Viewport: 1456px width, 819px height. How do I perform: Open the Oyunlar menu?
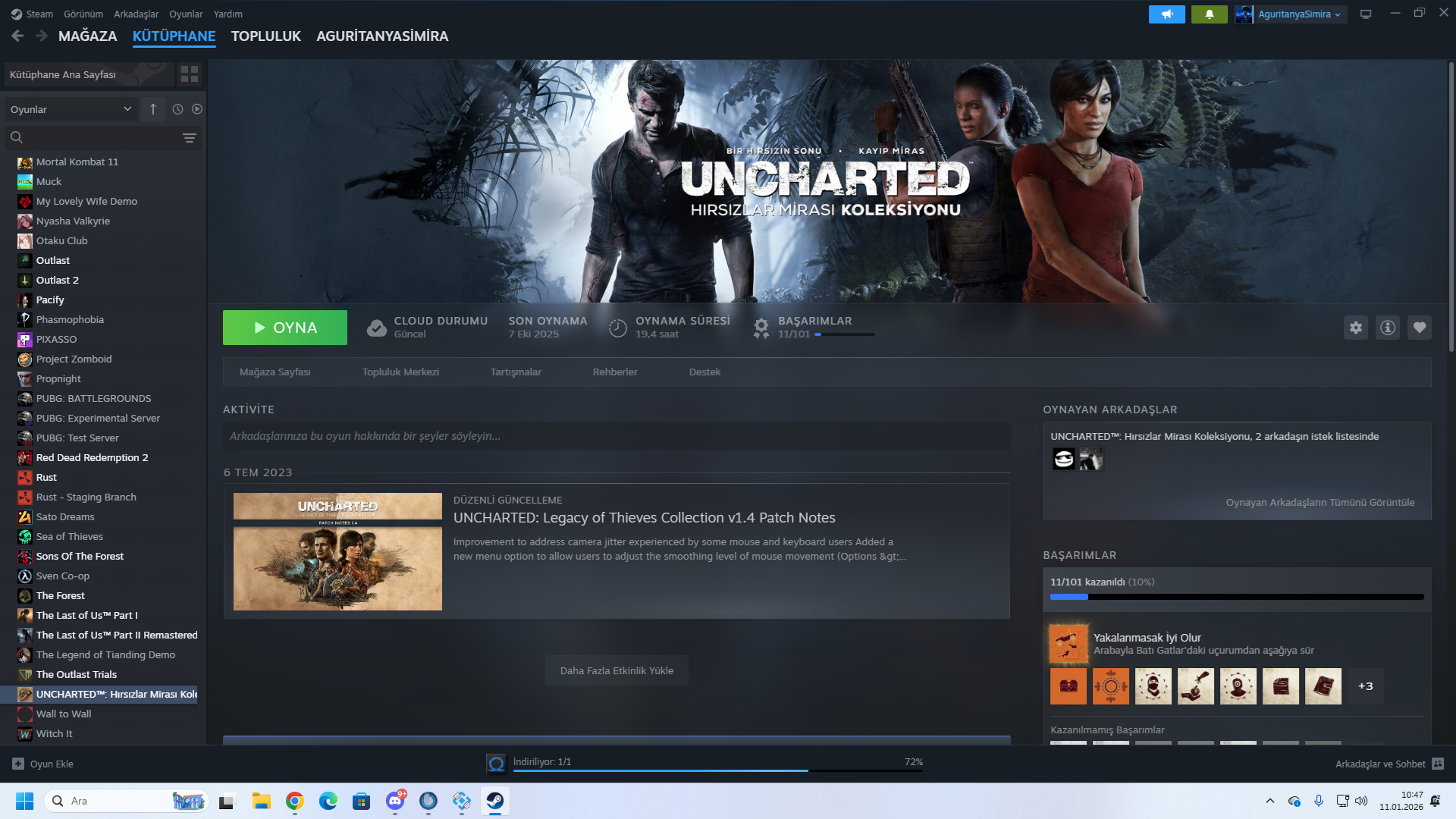pos(186,14)
